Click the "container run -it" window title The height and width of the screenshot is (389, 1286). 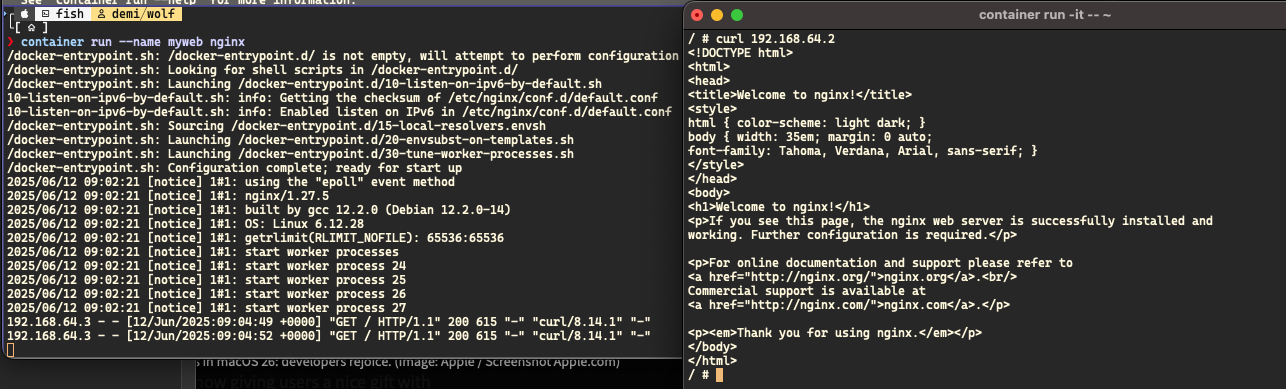click(986, 16)
